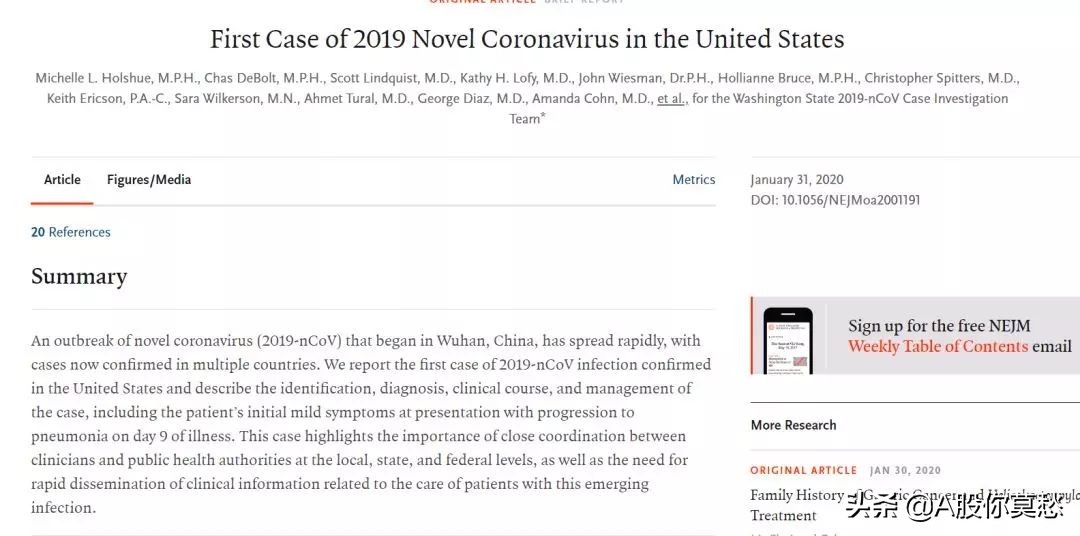Jump to the 20 References link
1080x536 pixels.
pos(71,232)
